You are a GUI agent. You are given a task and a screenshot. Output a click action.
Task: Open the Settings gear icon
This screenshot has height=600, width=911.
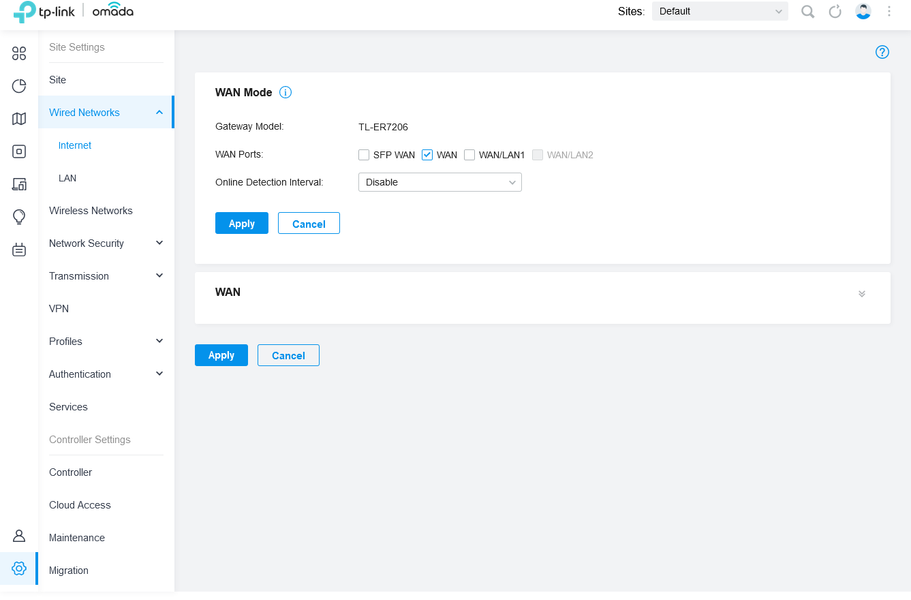tap(19, 568)
